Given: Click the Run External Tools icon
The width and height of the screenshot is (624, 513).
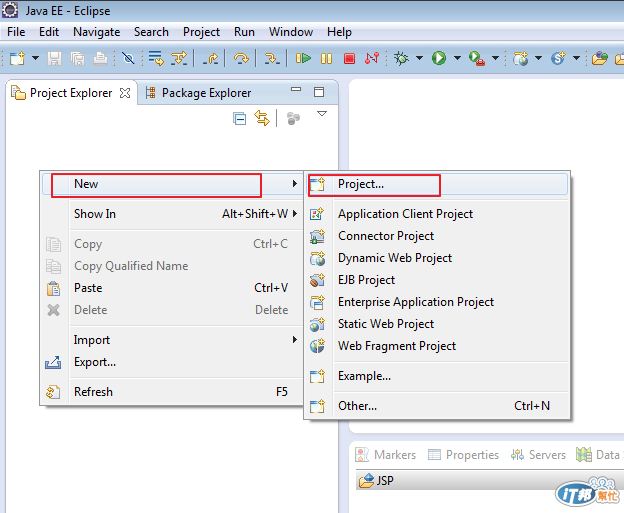Looking at the screenshot, I should tap(477, 59).
